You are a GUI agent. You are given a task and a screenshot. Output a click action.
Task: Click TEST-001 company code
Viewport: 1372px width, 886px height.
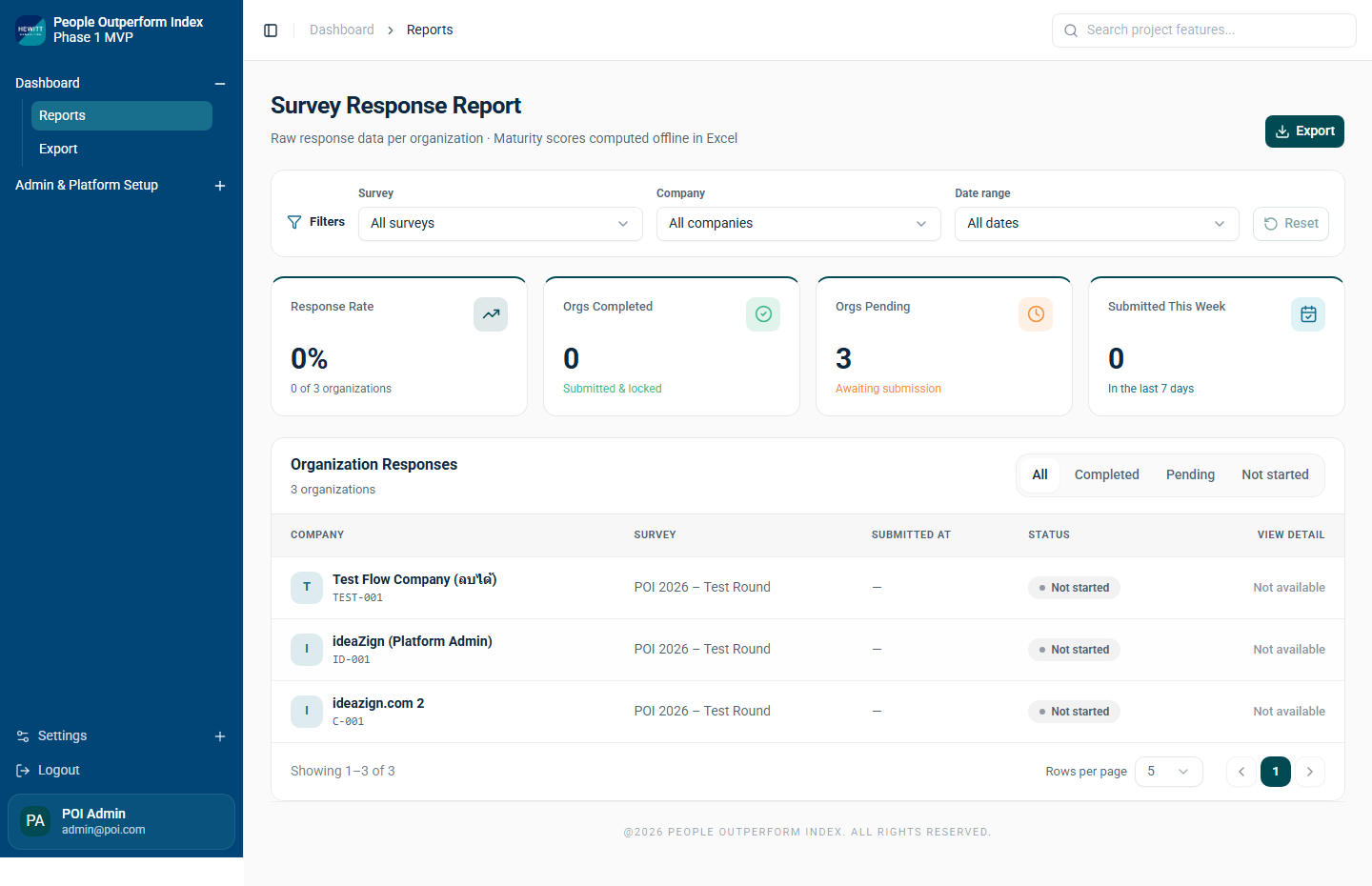pyautogui.click(x=357, y=598)
